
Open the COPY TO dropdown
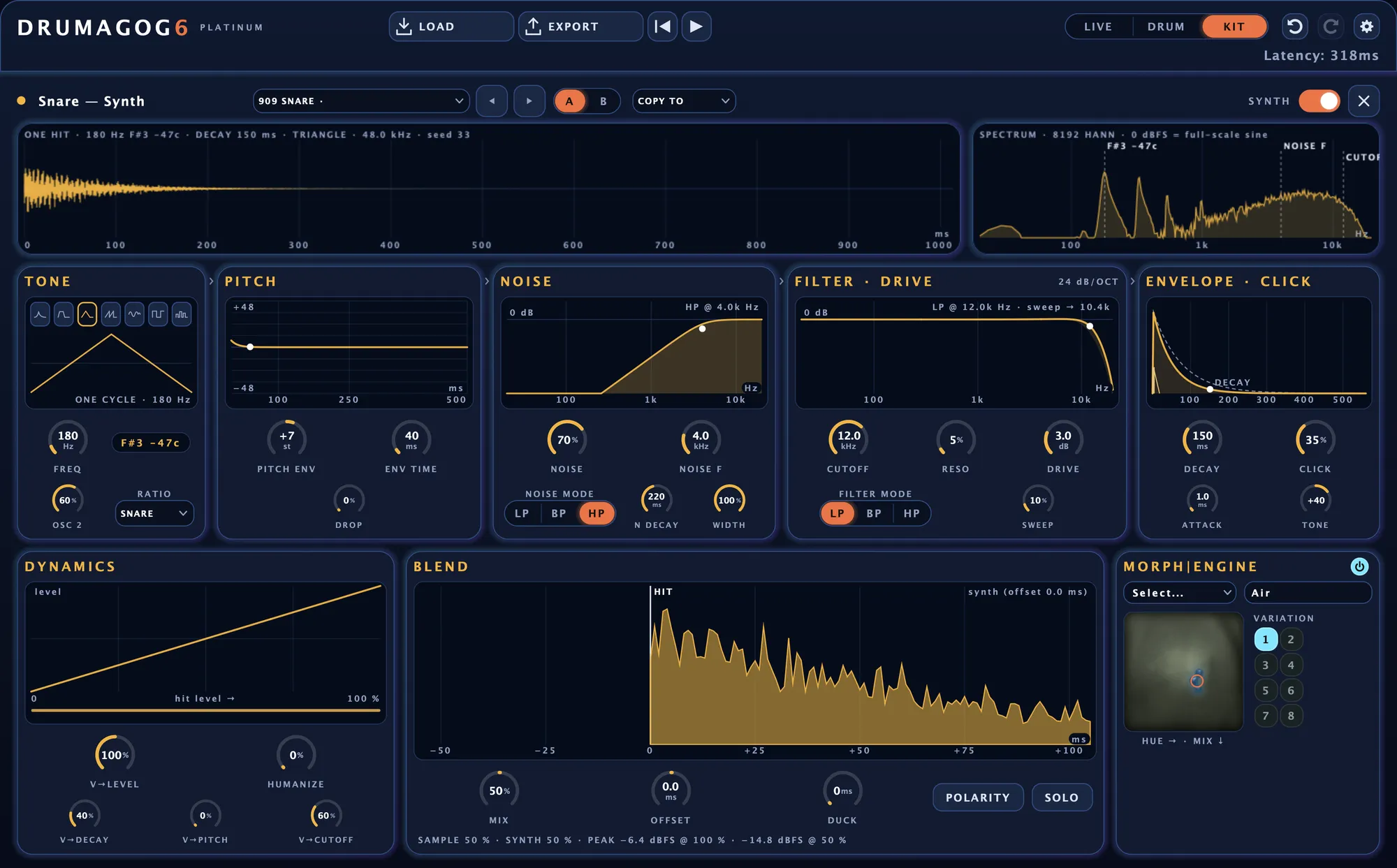pyautogui.click(x=684, y=101)
